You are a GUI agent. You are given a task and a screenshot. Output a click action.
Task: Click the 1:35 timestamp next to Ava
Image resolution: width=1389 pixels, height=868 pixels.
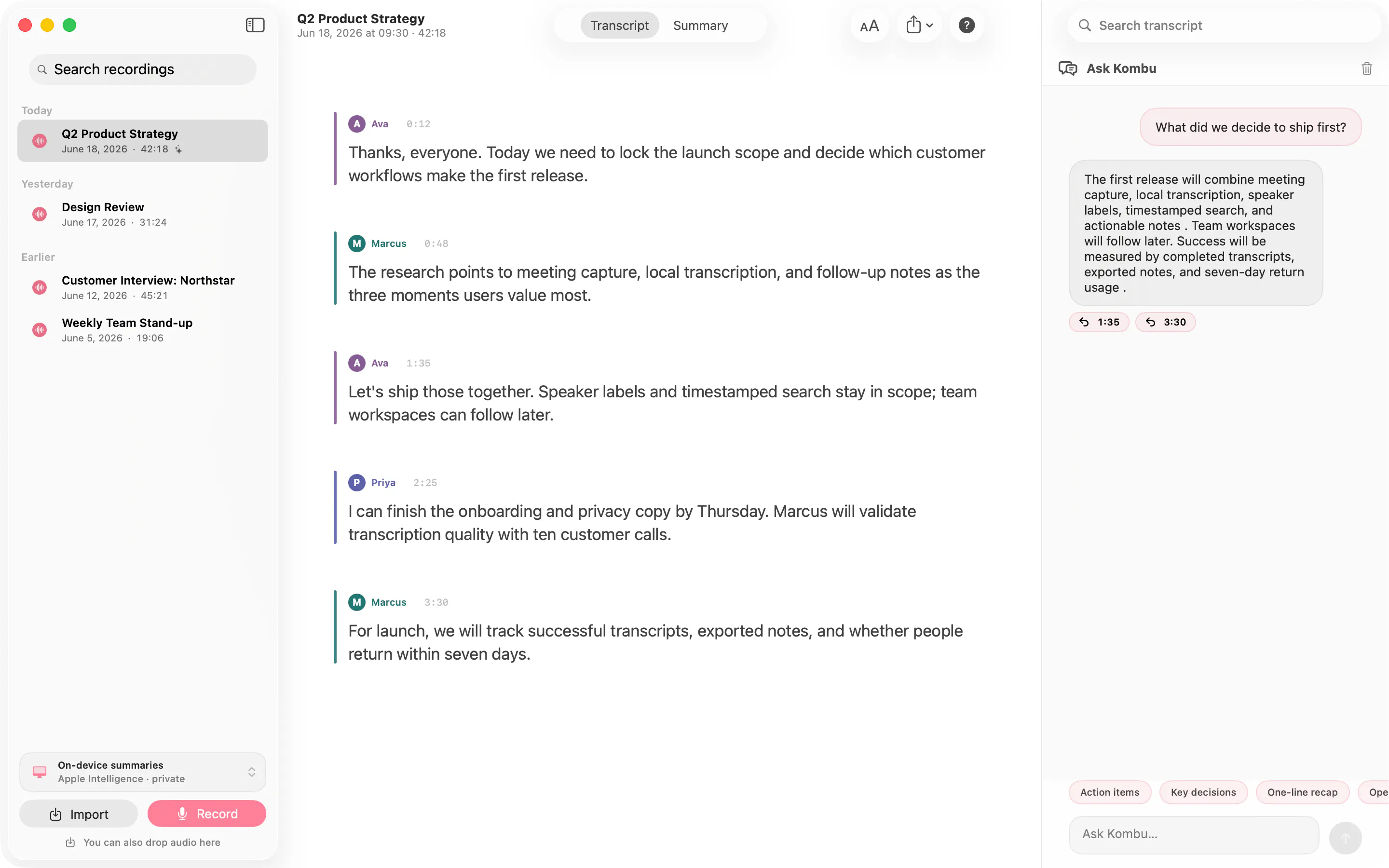(x=418, y=363)
